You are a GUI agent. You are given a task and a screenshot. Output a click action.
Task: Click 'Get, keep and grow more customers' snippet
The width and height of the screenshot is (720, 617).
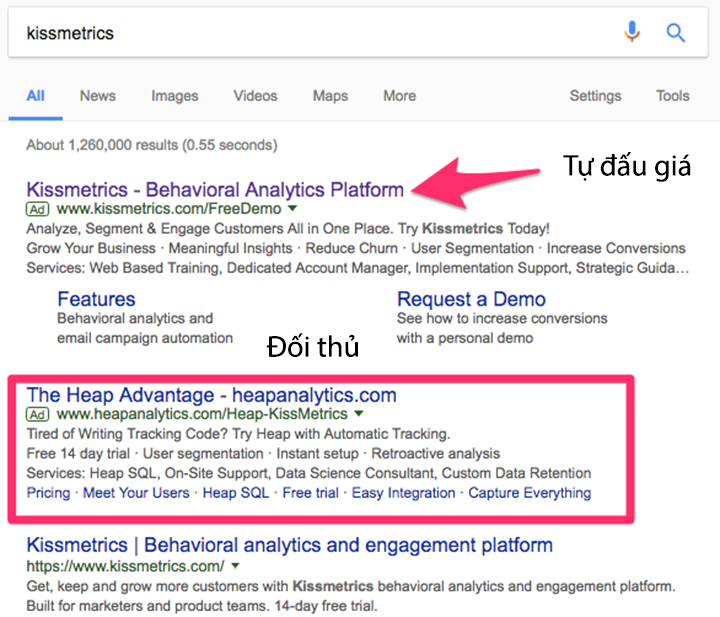[x=351, y=596]
